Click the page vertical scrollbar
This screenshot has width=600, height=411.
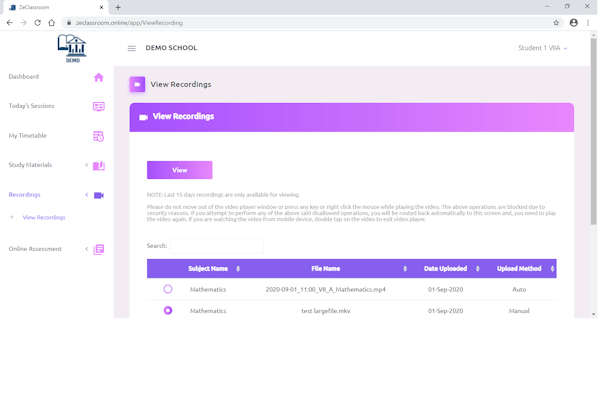(593, 130)
